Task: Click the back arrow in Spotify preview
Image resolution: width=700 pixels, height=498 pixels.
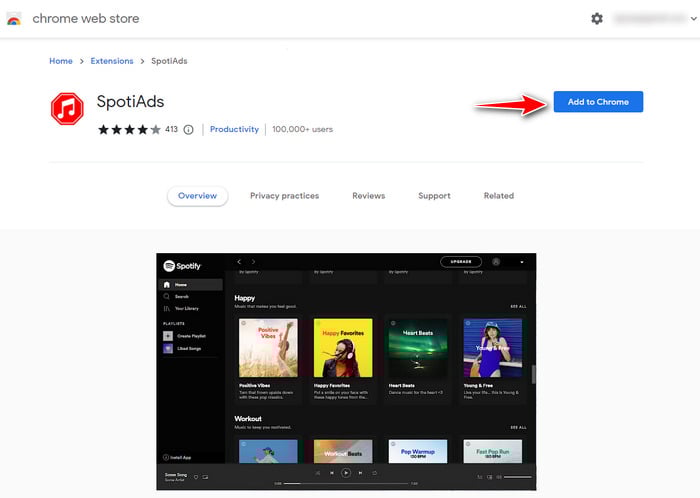Action: pyautogui.click(x=239, y=261)
